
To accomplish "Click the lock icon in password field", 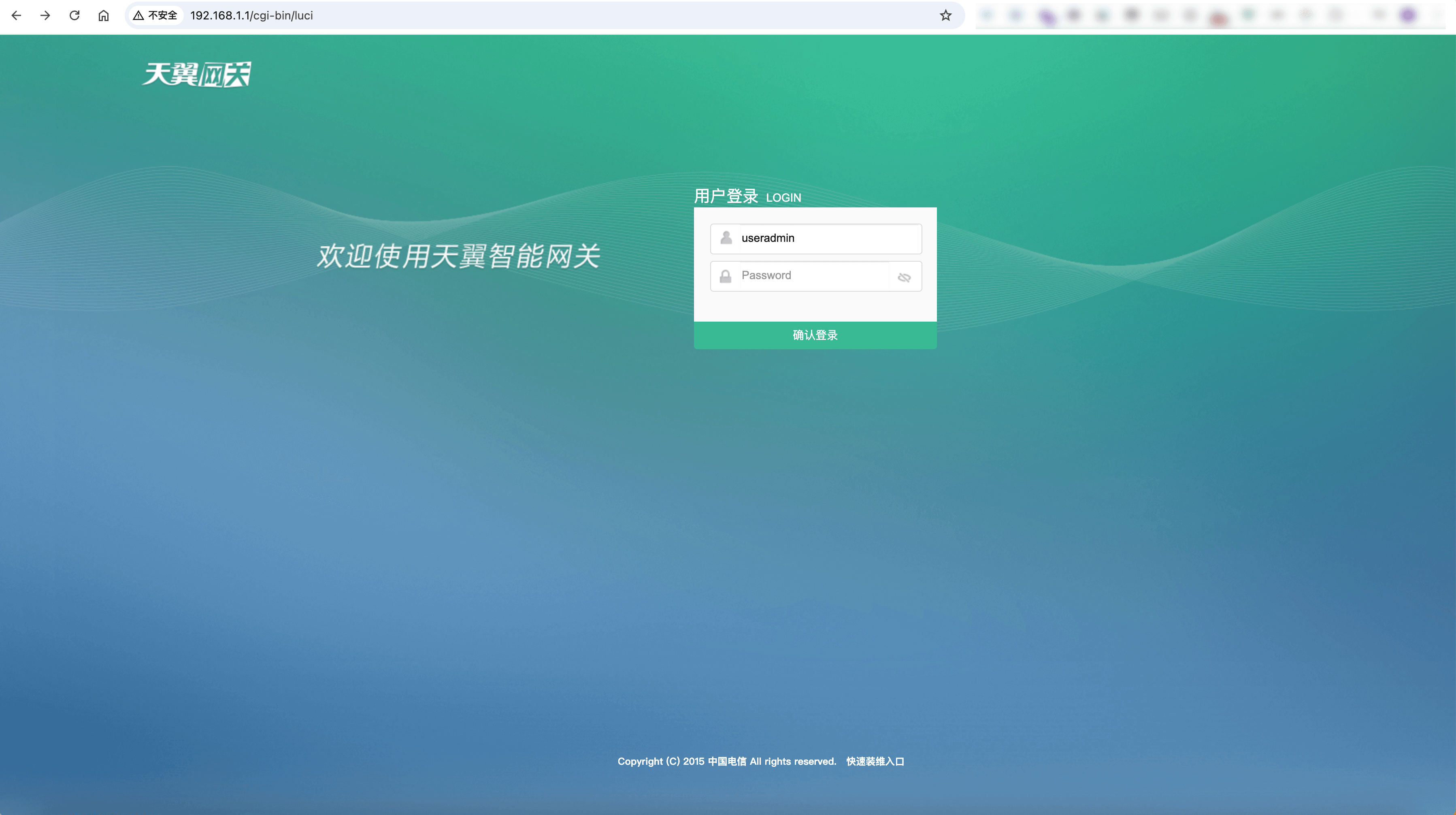I will 726,276.
